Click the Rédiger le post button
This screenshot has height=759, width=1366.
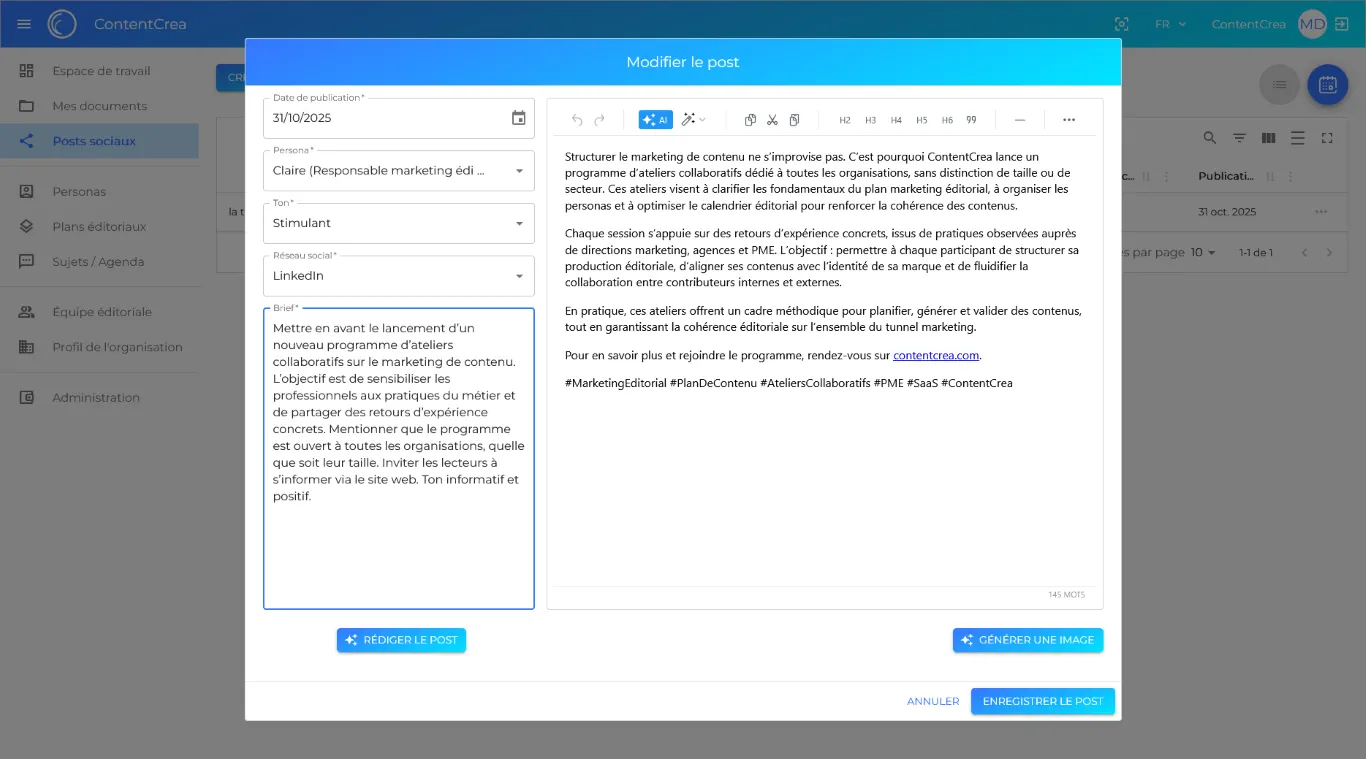coord(401,640)
